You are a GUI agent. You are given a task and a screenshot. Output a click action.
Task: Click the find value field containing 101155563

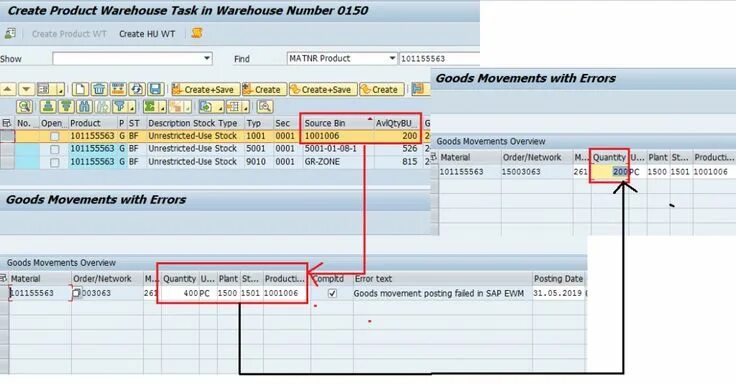pyautogui.click(x=439, y=58)
